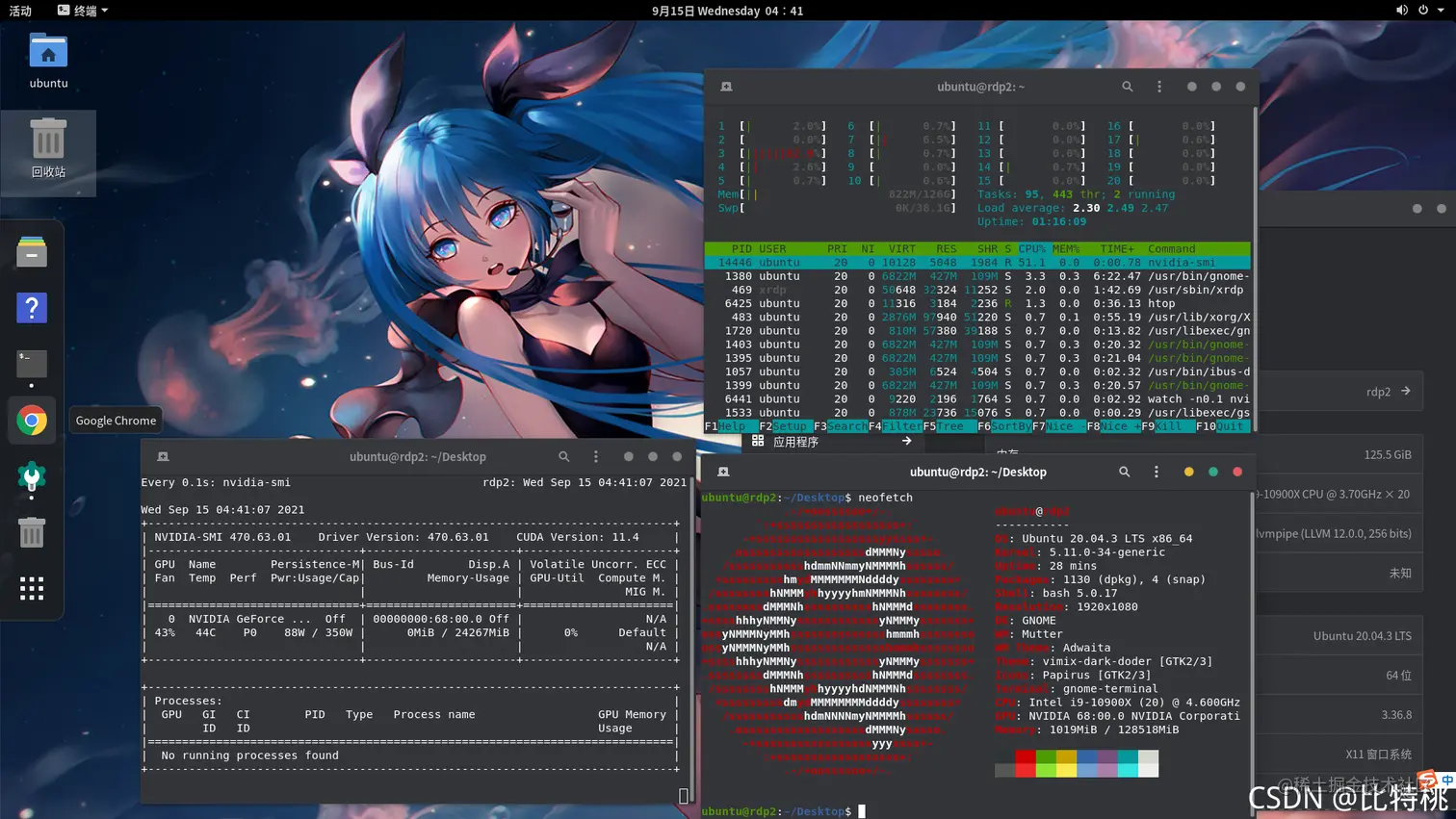
Task: Open the 活动 activities overview
Action: click(x=20, y=11)
